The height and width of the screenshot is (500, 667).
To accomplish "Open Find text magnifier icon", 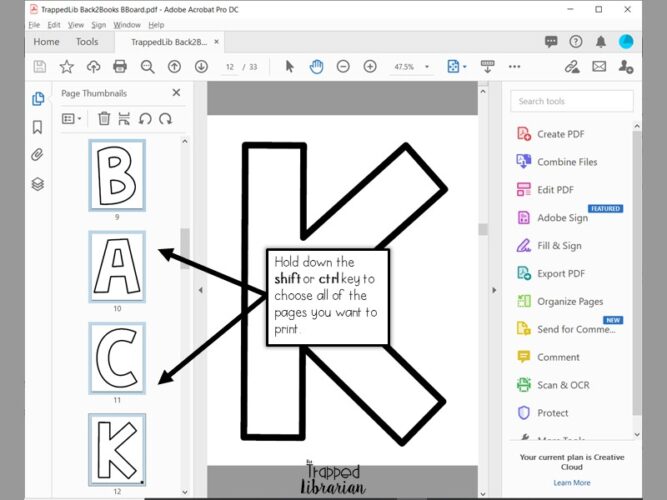I will 147,67.
